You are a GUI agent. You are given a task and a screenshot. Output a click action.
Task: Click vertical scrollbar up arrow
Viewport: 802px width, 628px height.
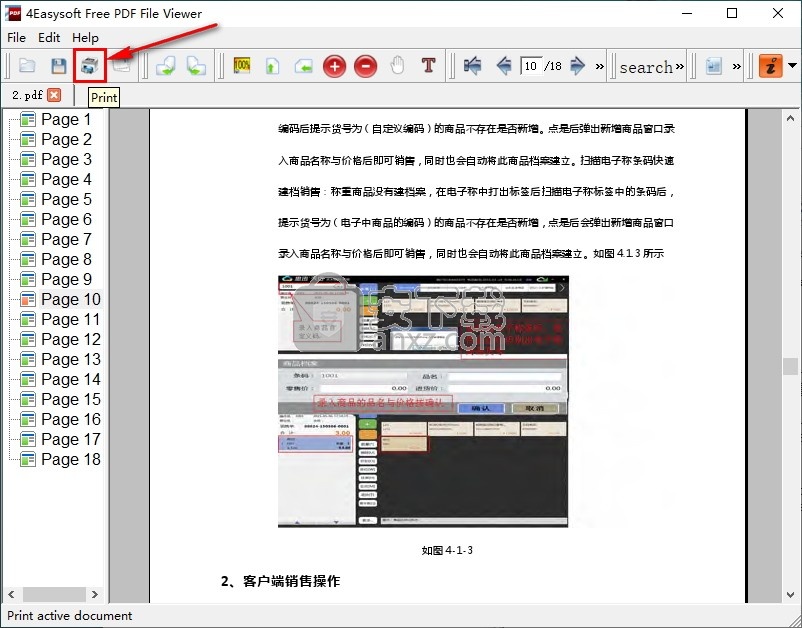click(x=790, y=118)
